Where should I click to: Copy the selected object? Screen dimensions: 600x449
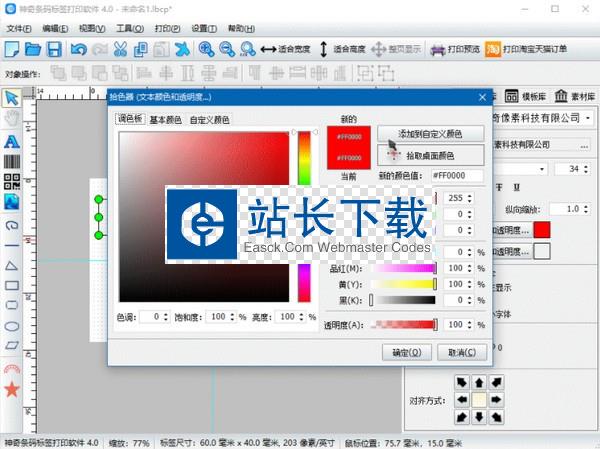[140, 49]
